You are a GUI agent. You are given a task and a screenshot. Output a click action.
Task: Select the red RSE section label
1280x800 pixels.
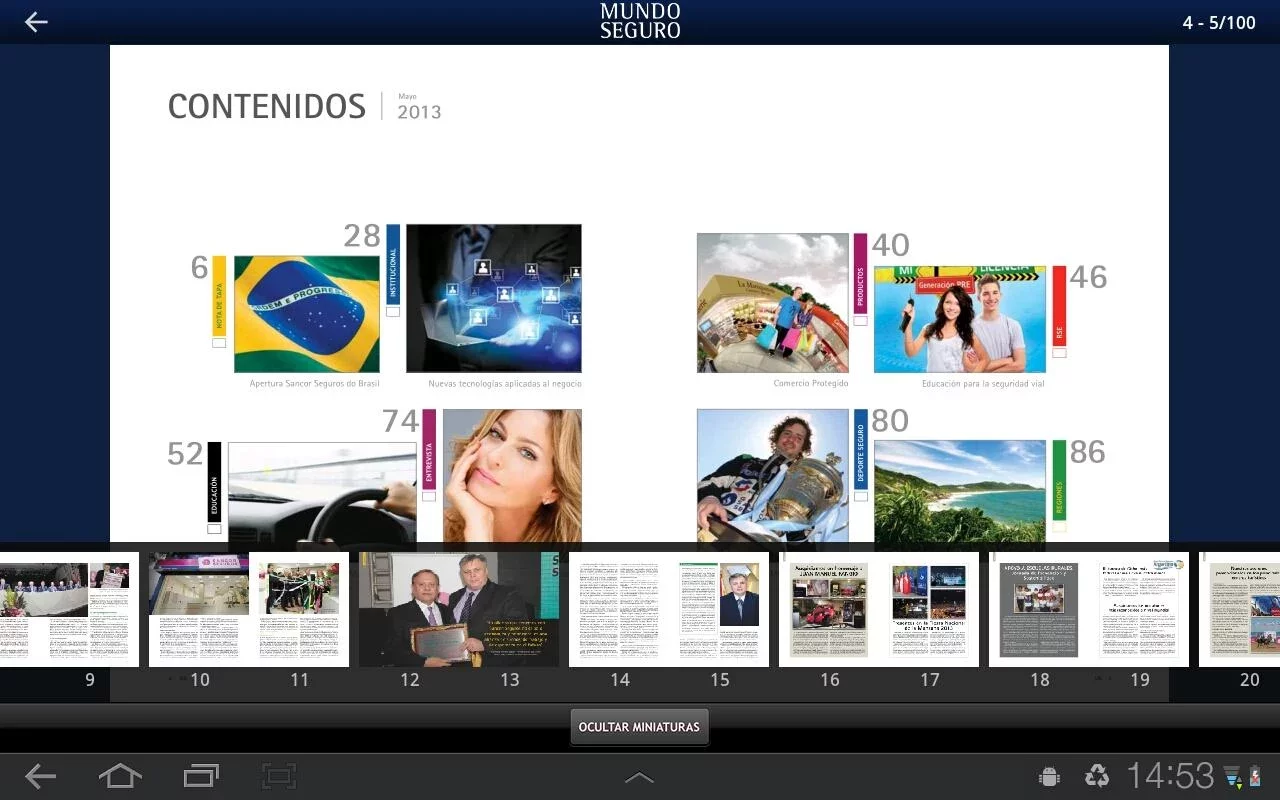click(x=1060, y=305)
